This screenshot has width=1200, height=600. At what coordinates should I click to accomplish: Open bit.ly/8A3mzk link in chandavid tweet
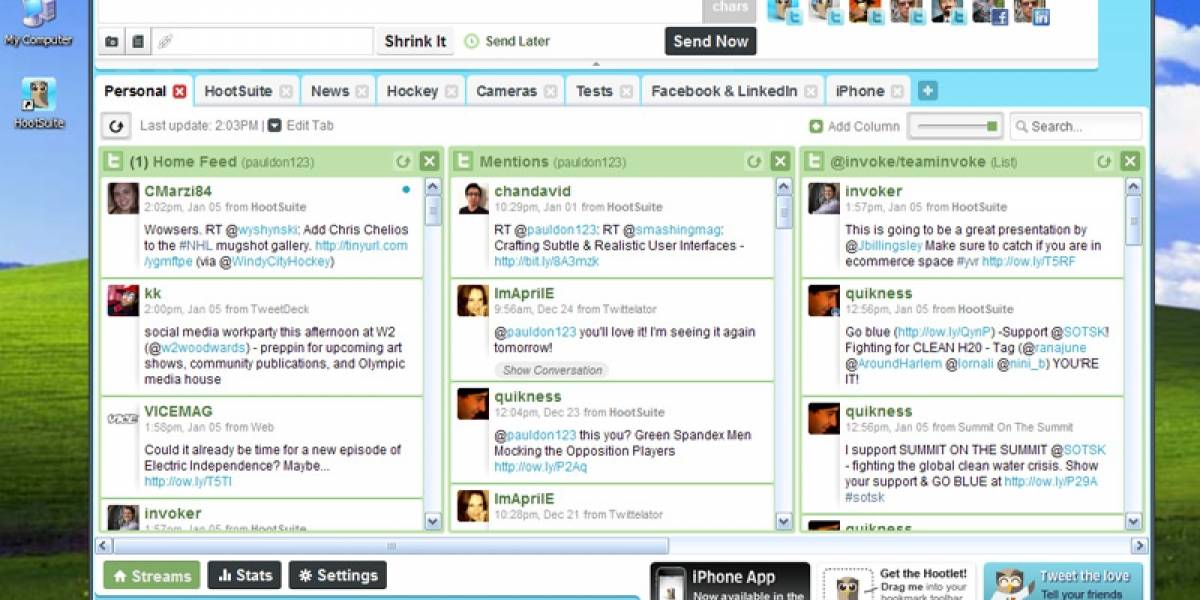click(546, 261)
